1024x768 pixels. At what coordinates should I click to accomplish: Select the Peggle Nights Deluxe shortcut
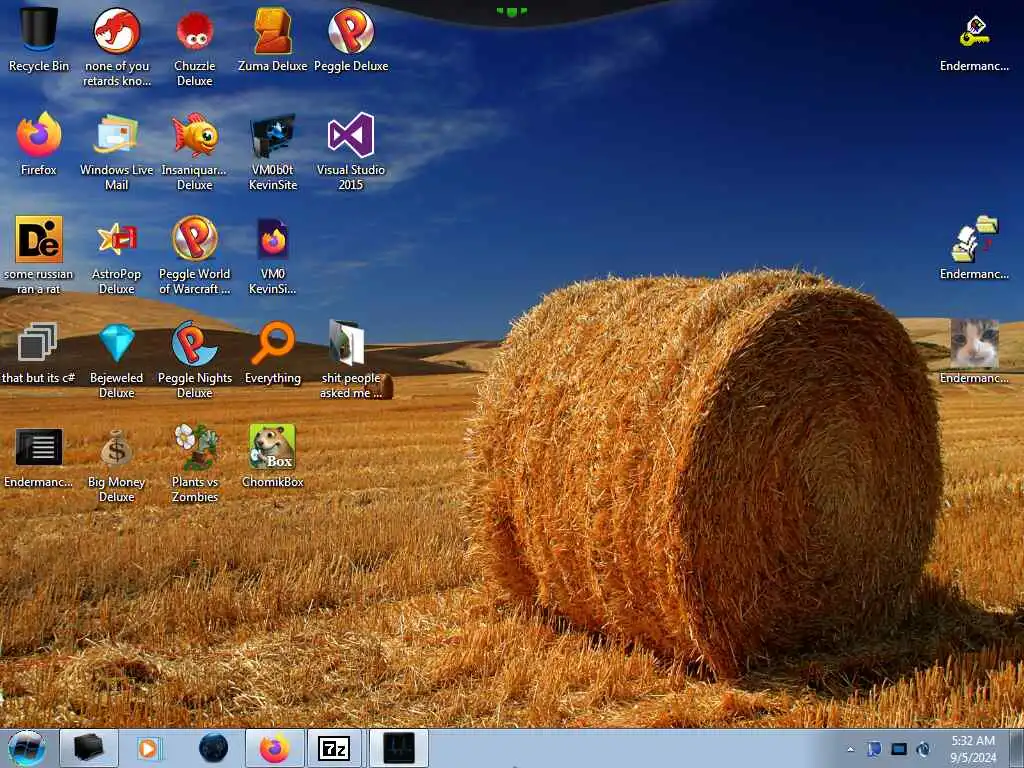[x=195, y=359]
